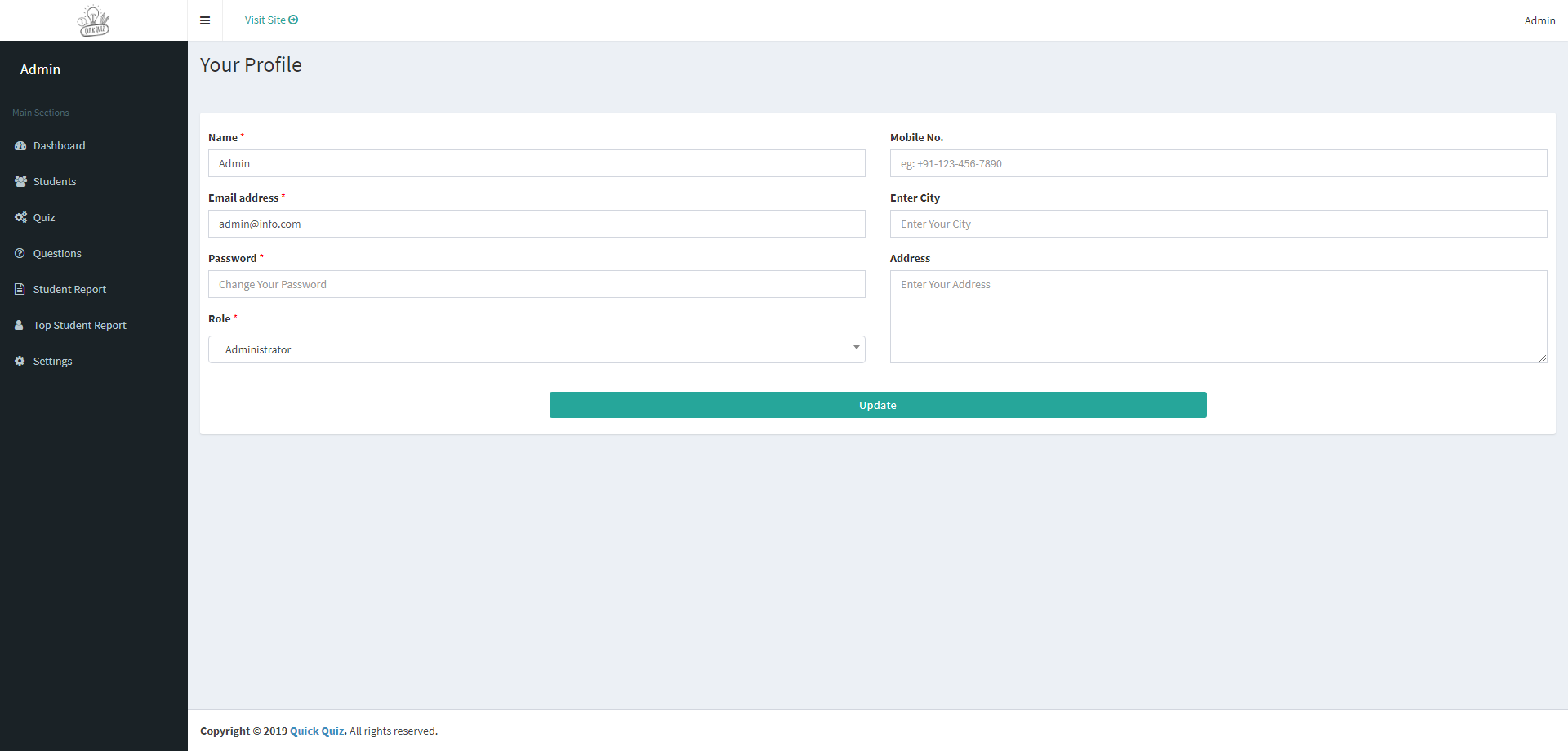Click the Visit Site arrow icon
The height and width of the screenshot is (751, 1568).
tap(294, 20)
